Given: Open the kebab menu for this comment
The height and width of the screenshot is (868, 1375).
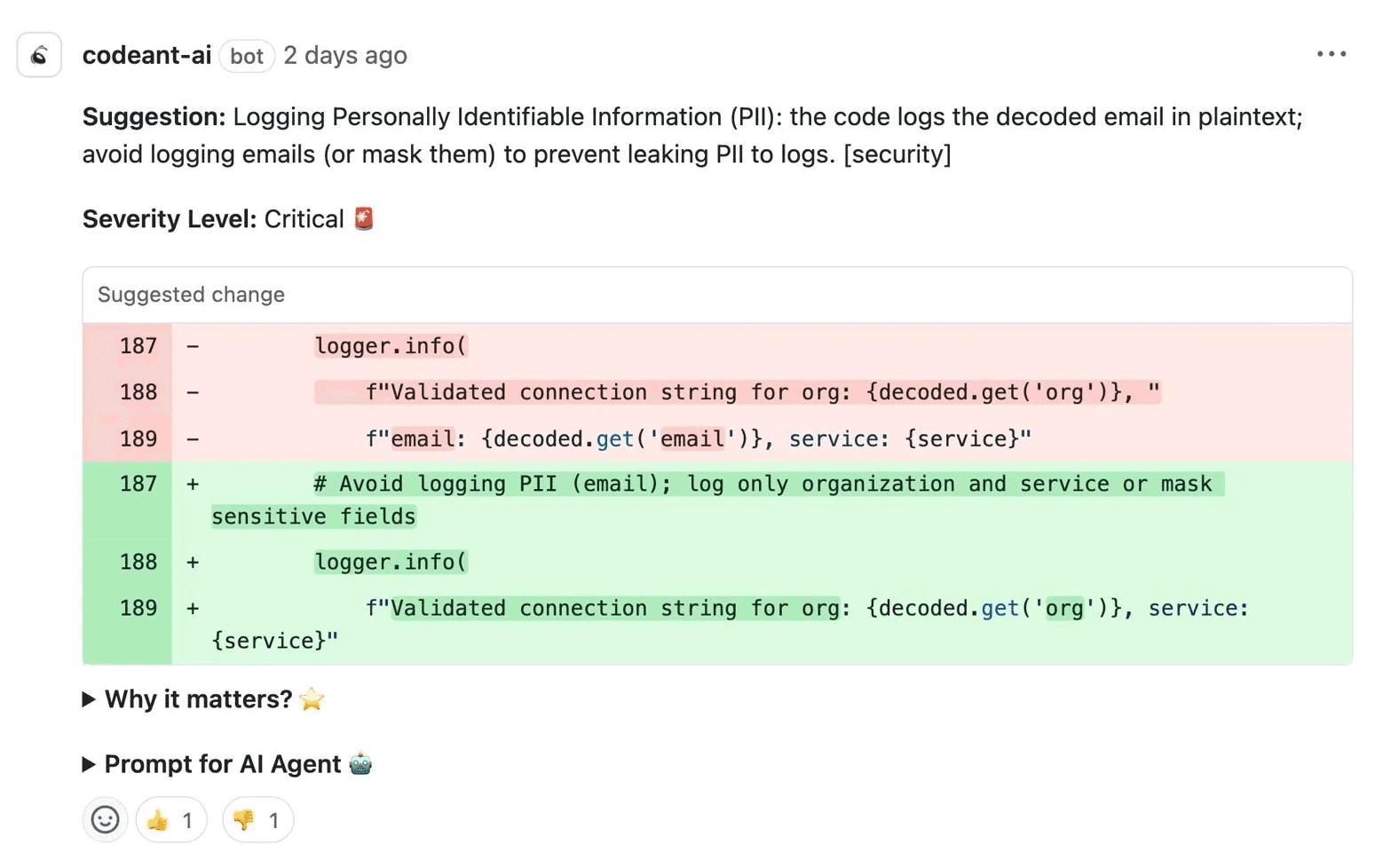Looking at the screenshot, I should click(x=1332, y=53).
